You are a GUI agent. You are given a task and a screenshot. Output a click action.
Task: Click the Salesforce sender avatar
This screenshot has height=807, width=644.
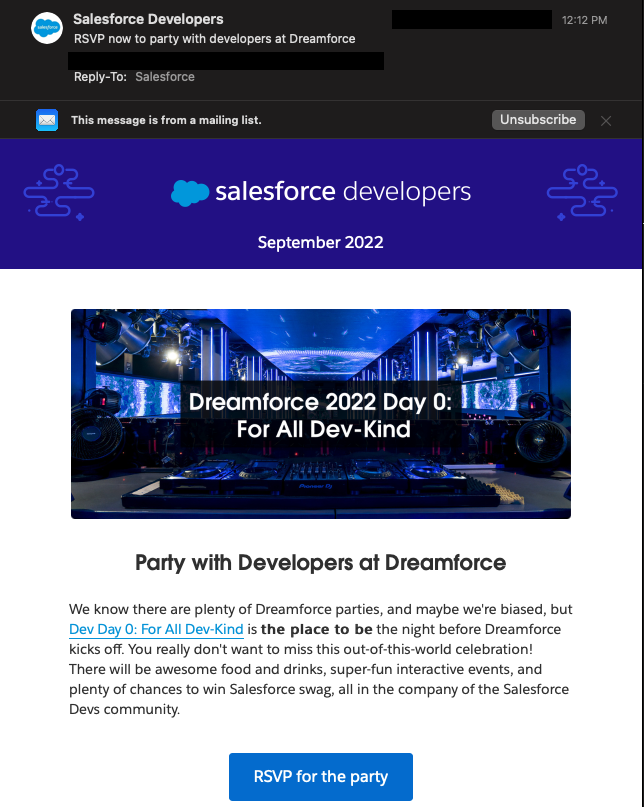click(x=47, y=28)
